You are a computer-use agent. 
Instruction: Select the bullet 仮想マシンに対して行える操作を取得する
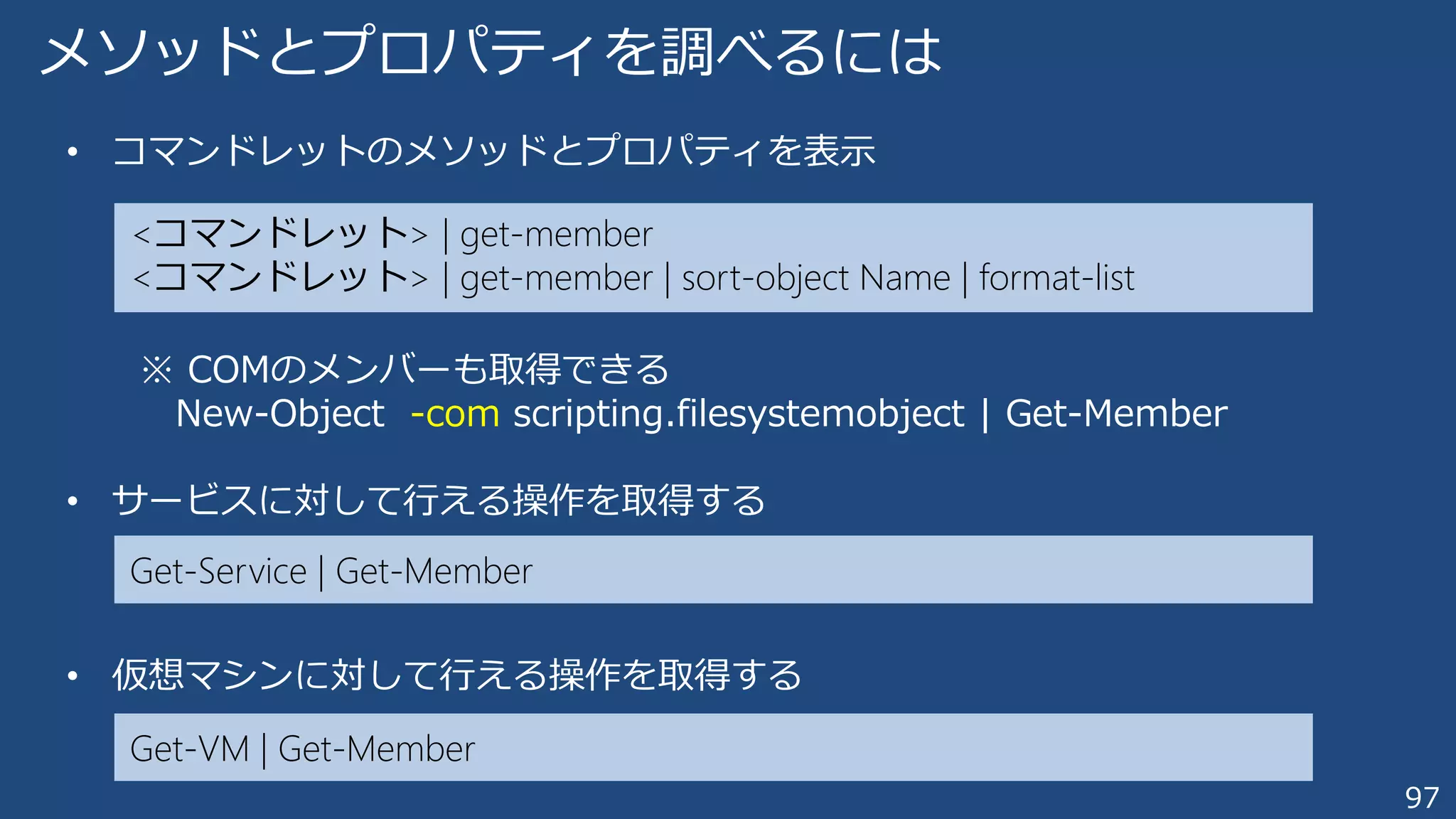coord(457,675)
